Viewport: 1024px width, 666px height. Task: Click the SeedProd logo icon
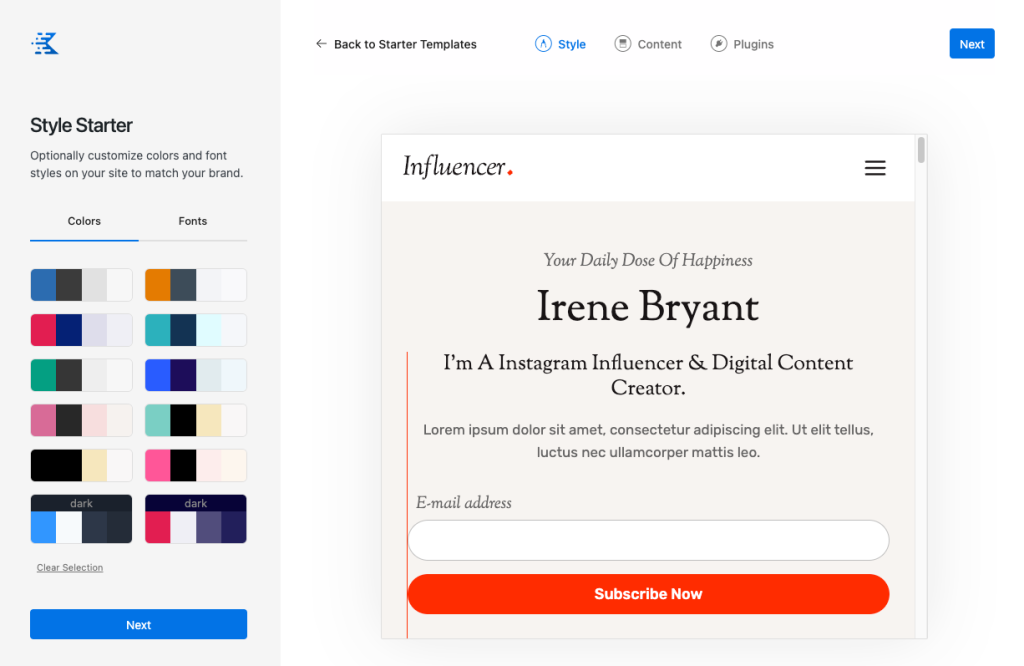point(44,43)
